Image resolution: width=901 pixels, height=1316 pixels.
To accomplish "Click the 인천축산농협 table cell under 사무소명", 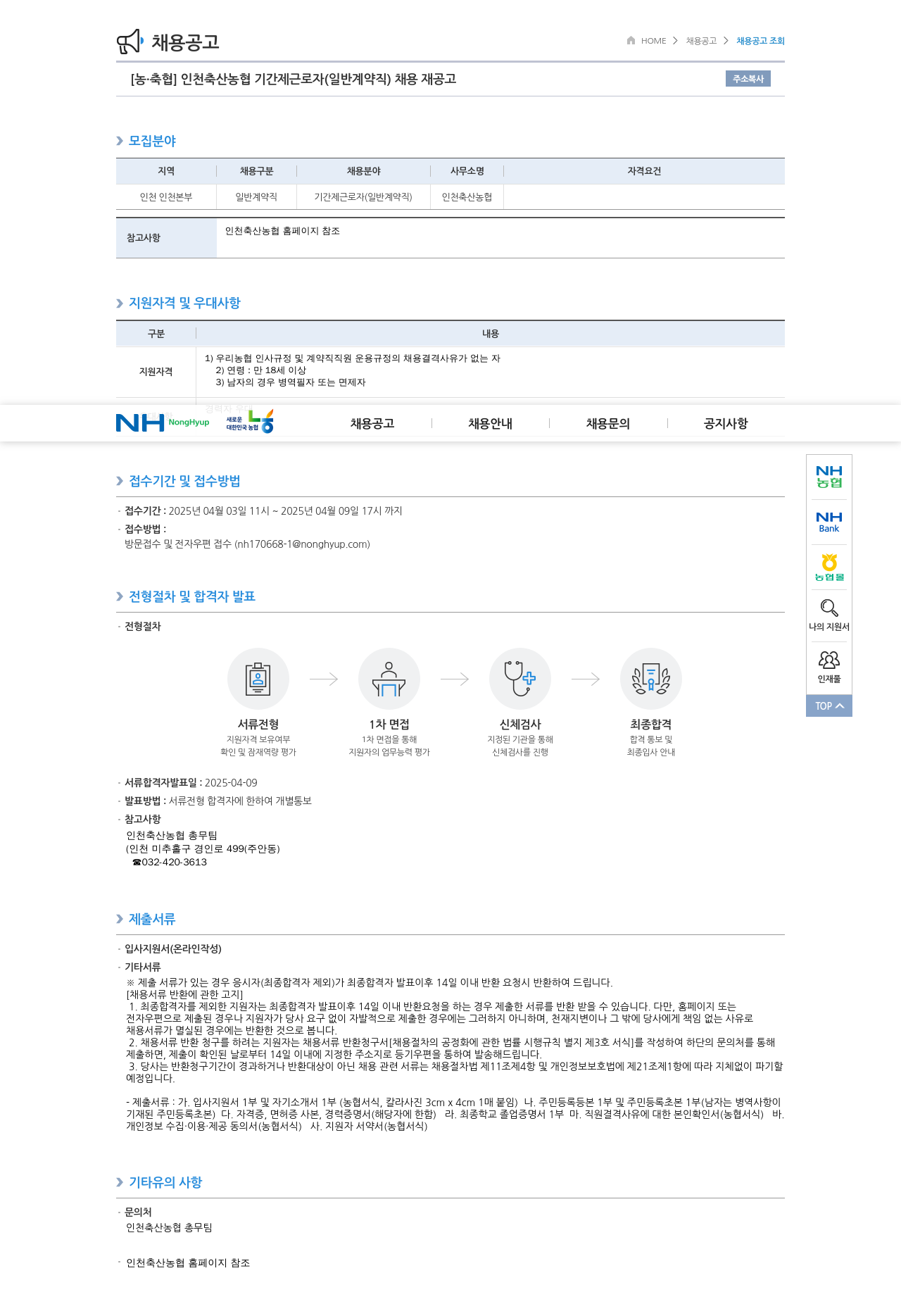I will (467, 197).
